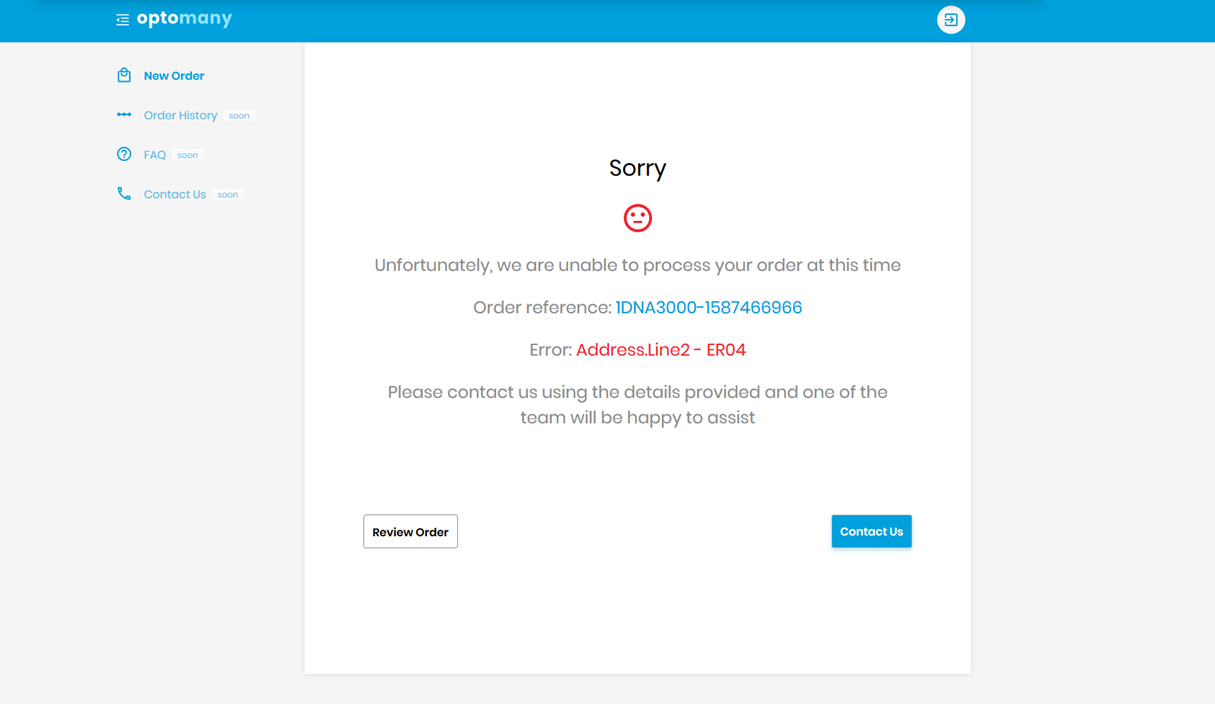This screenshot has height=704, width=1215.
Task: Open FAQ in the sidebar
Action: 155,155
